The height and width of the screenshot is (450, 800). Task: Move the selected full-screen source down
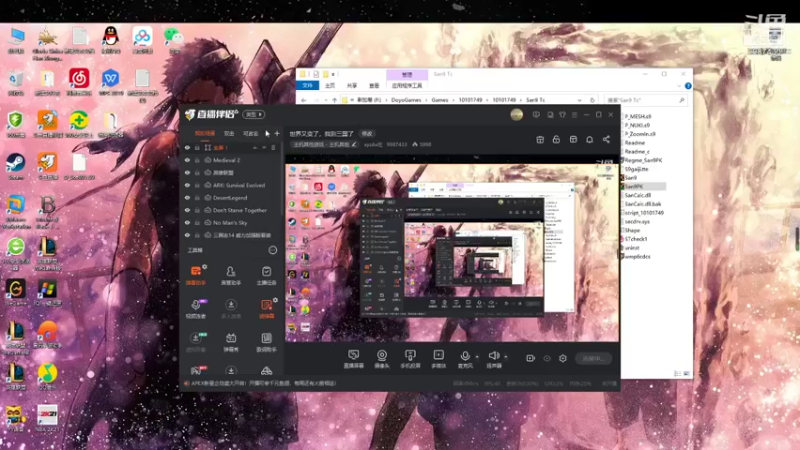click(264, 147)
